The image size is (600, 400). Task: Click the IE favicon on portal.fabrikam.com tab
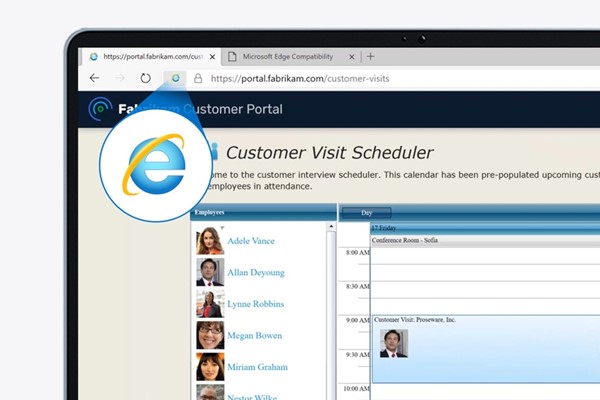pyautogui.click(x=93, y=57)
